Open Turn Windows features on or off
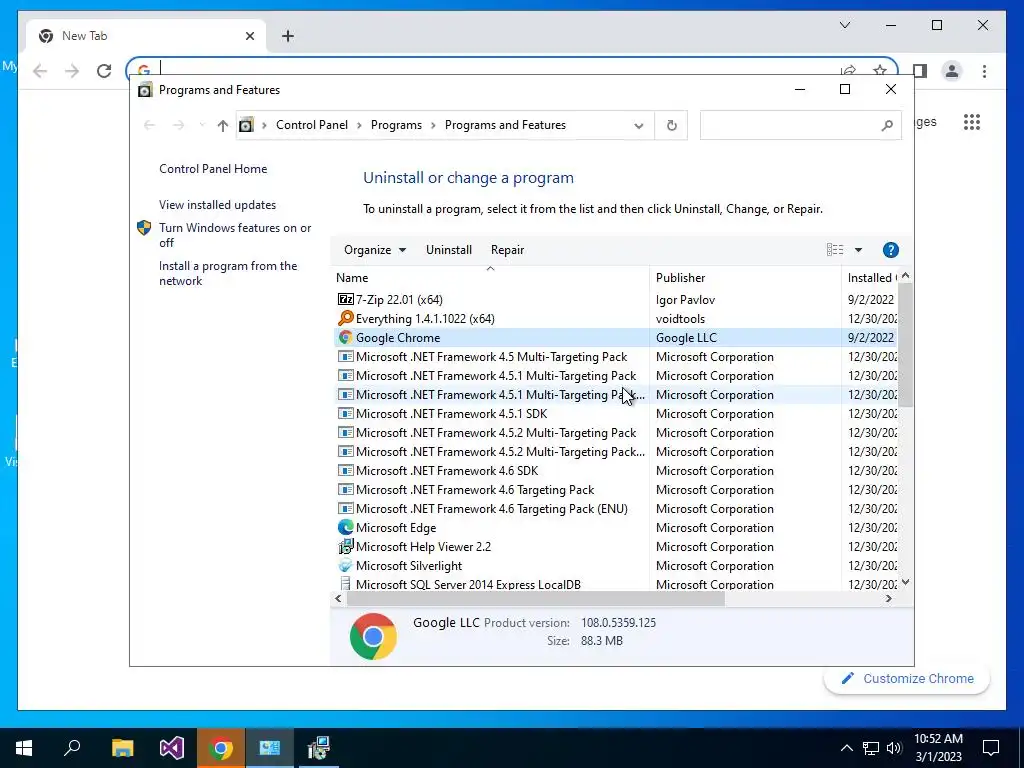 (x=235, y=235)
